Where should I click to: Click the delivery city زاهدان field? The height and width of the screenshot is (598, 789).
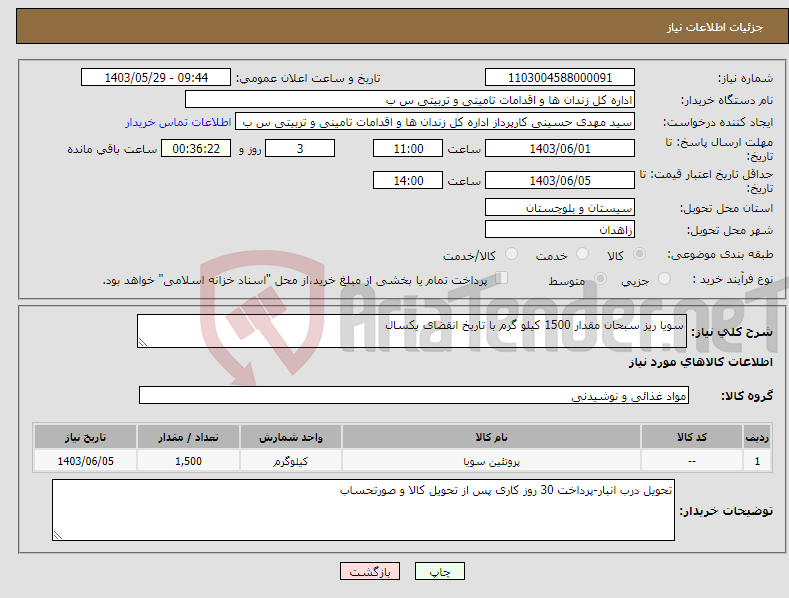pyautogui.click(x=560, y=230)
